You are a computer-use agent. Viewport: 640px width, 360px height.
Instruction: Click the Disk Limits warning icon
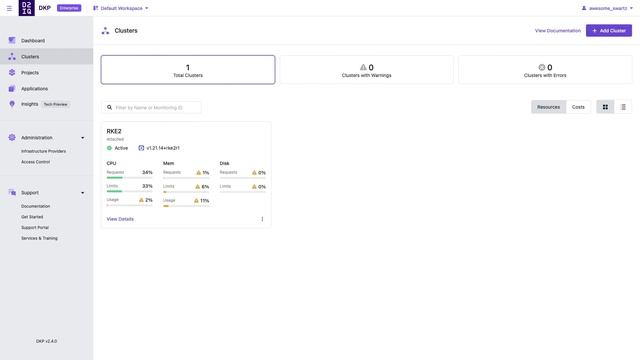pyautogui.click(x=254, y=187)
